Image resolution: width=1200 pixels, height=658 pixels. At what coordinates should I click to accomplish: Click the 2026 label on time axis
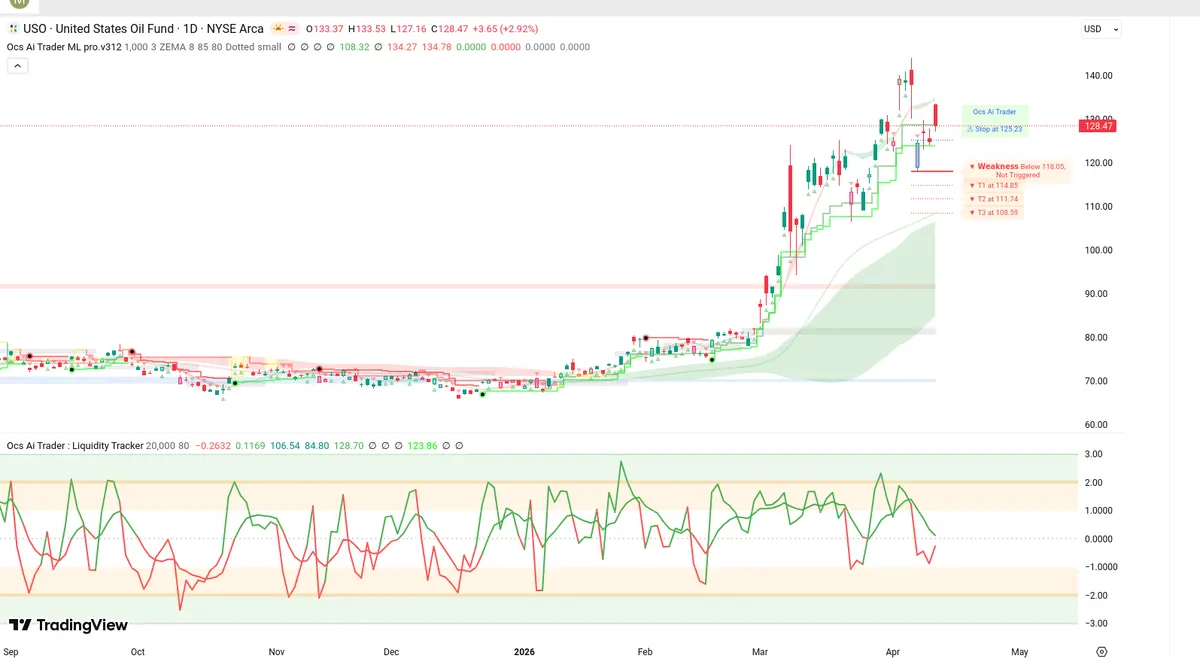coord(525,652)
